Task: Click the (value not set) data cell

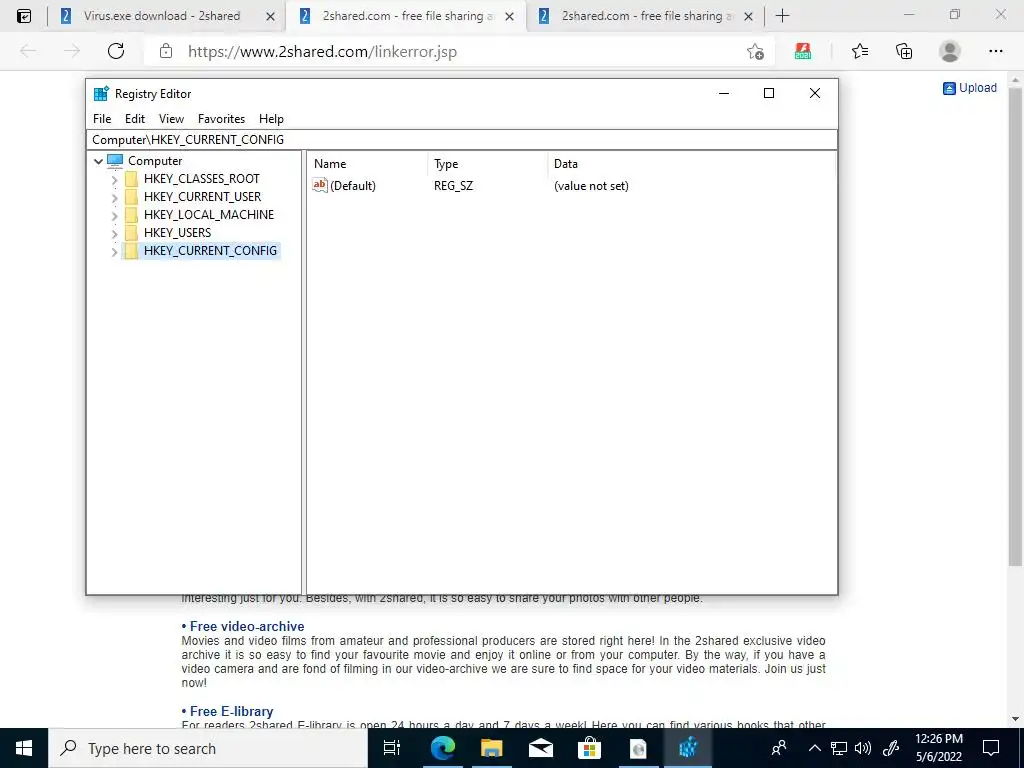Action: pos(591,186)
